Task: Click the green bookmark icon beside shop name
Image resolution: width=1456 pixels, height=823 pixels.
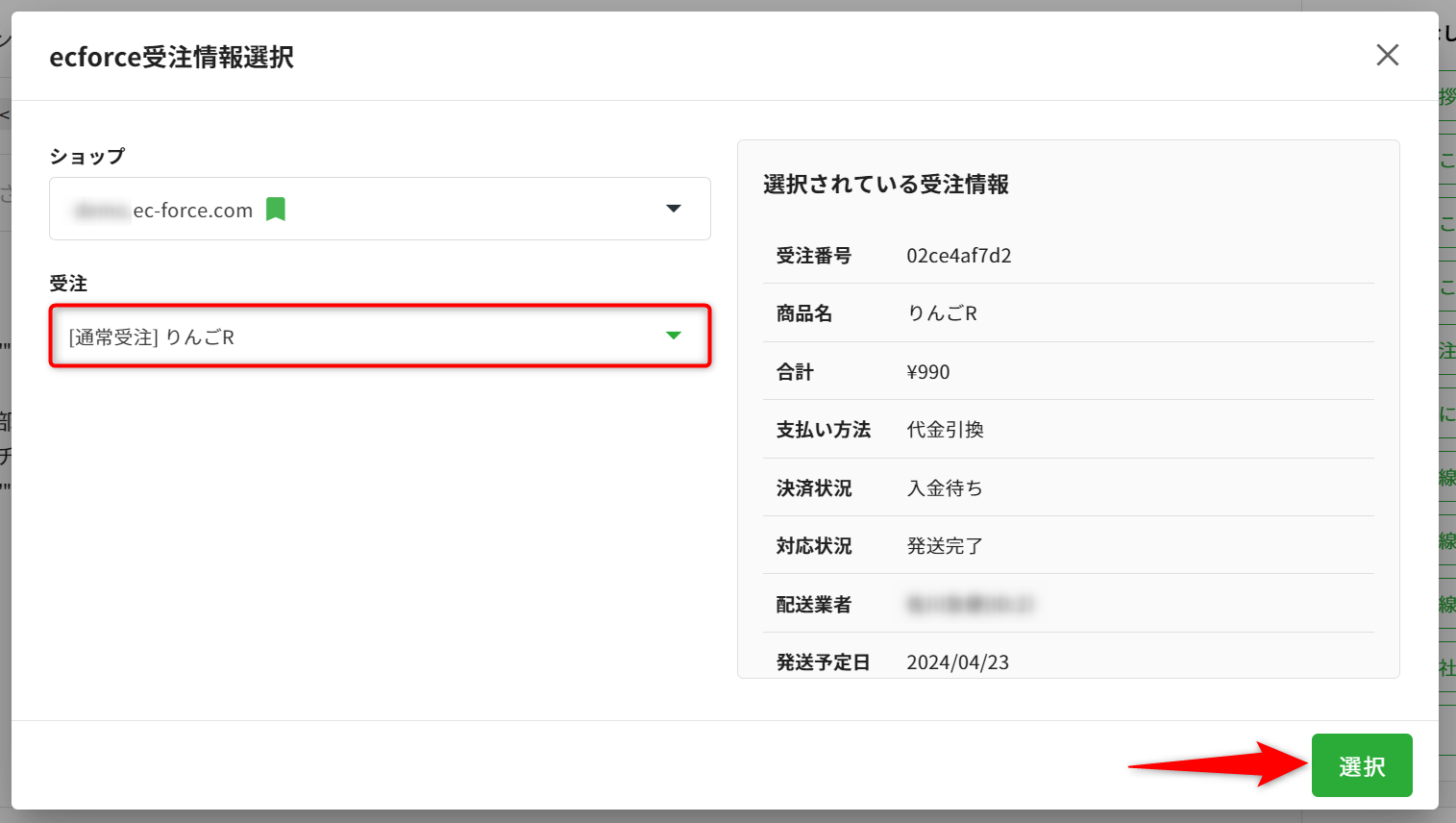Action: click(x=276, y=210)
